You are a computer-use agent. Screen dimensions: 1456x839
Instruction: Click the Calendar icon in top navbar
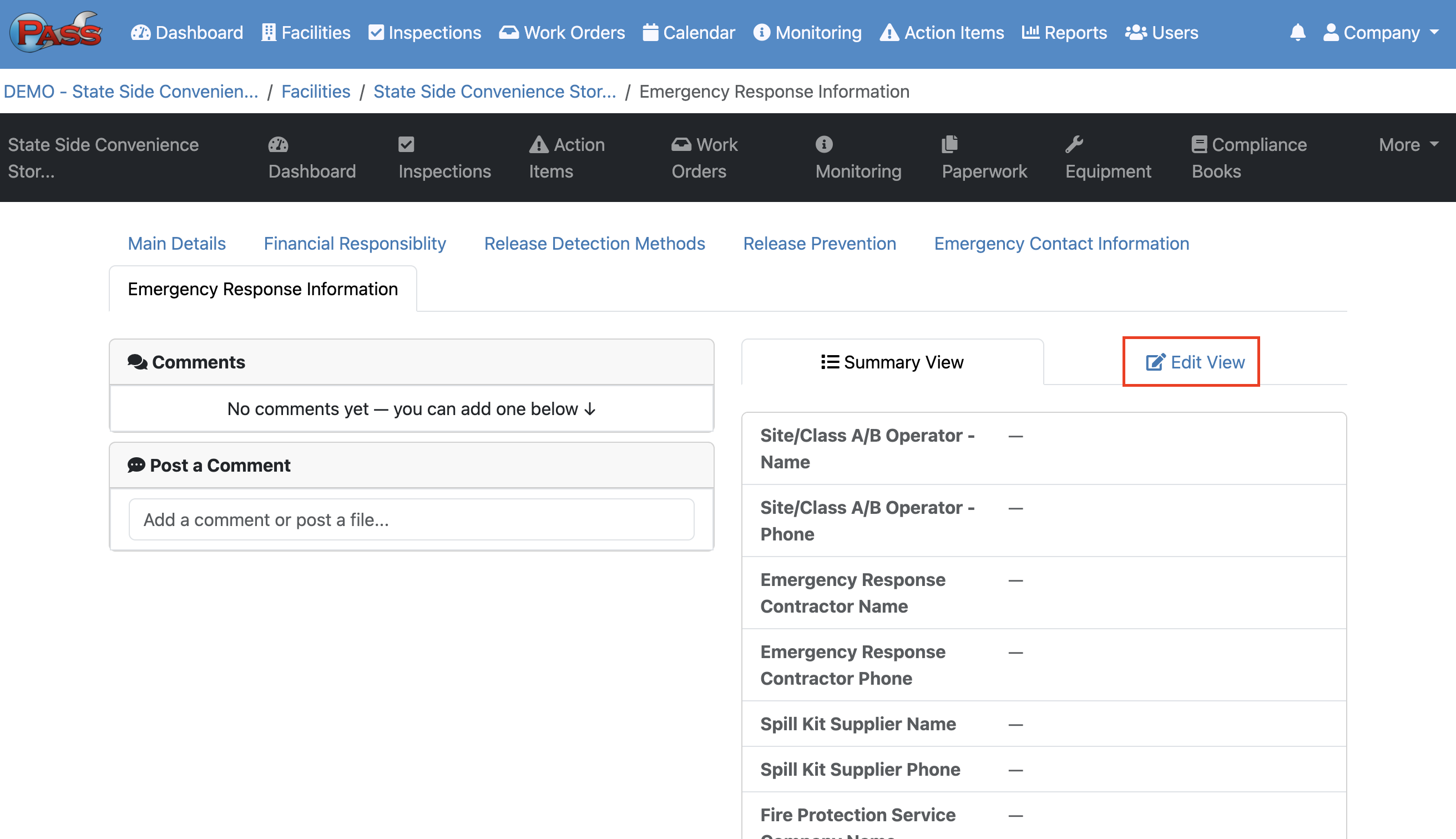(x=650, y=32)
